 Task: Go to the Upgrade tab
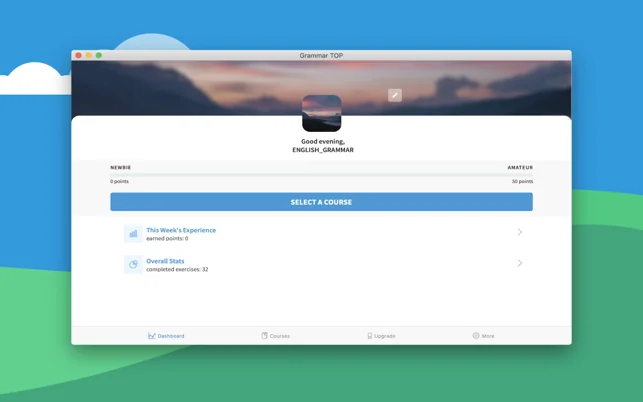[381, 336]
